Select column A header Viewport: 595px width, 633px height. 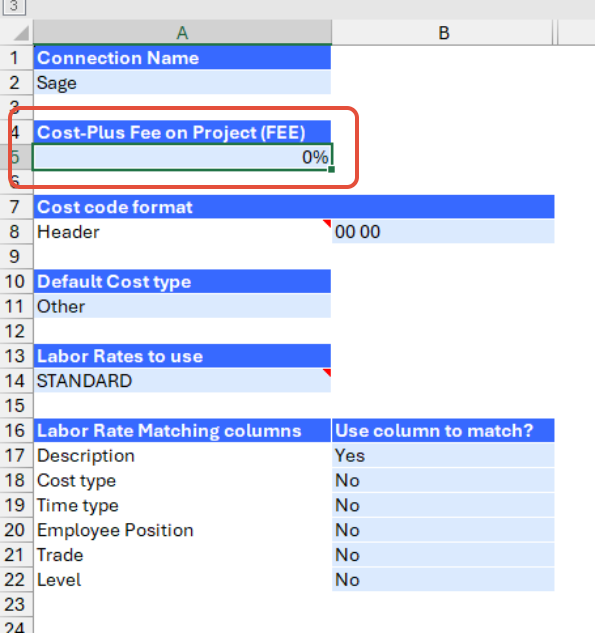182,33
